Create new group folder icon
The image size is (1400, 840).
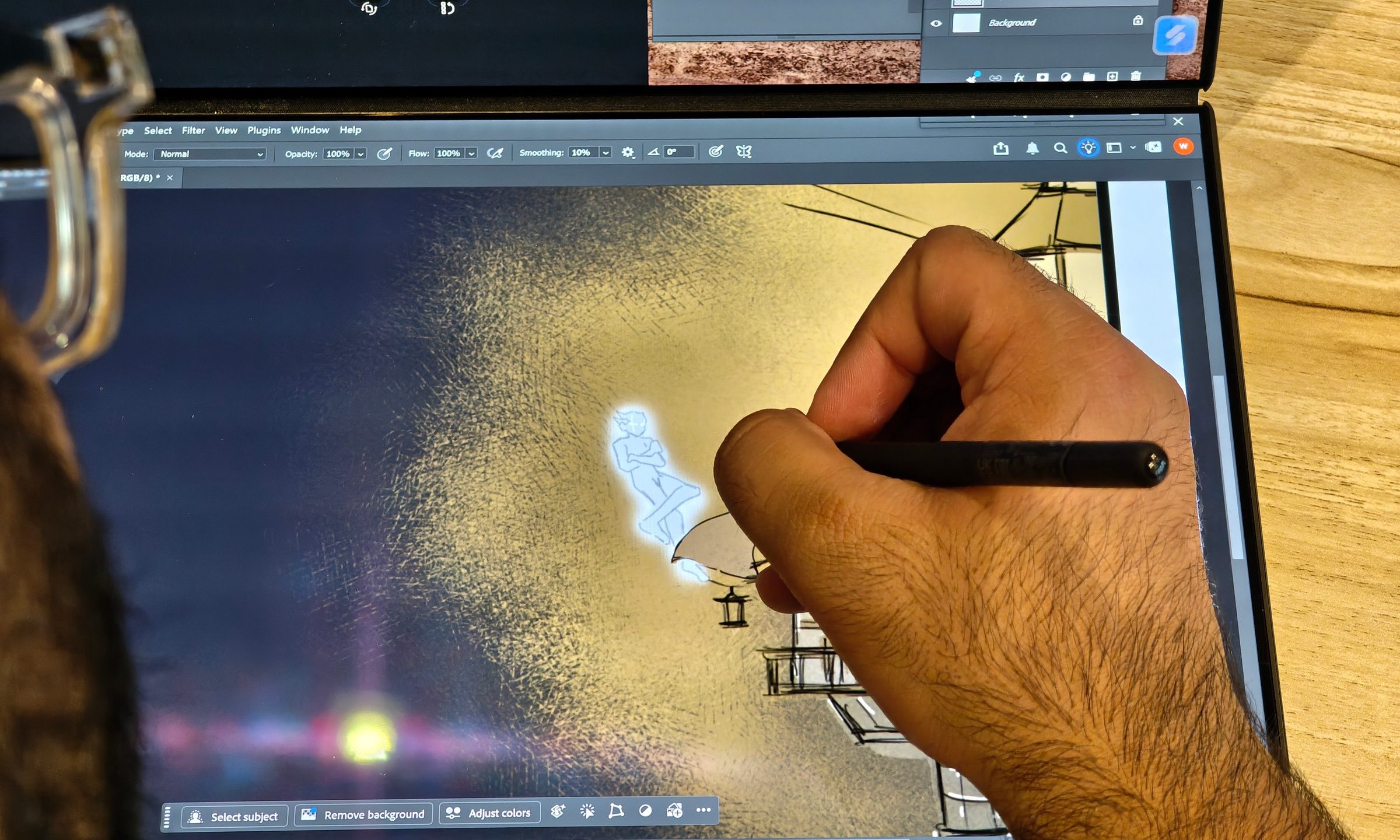point(1089,76)
